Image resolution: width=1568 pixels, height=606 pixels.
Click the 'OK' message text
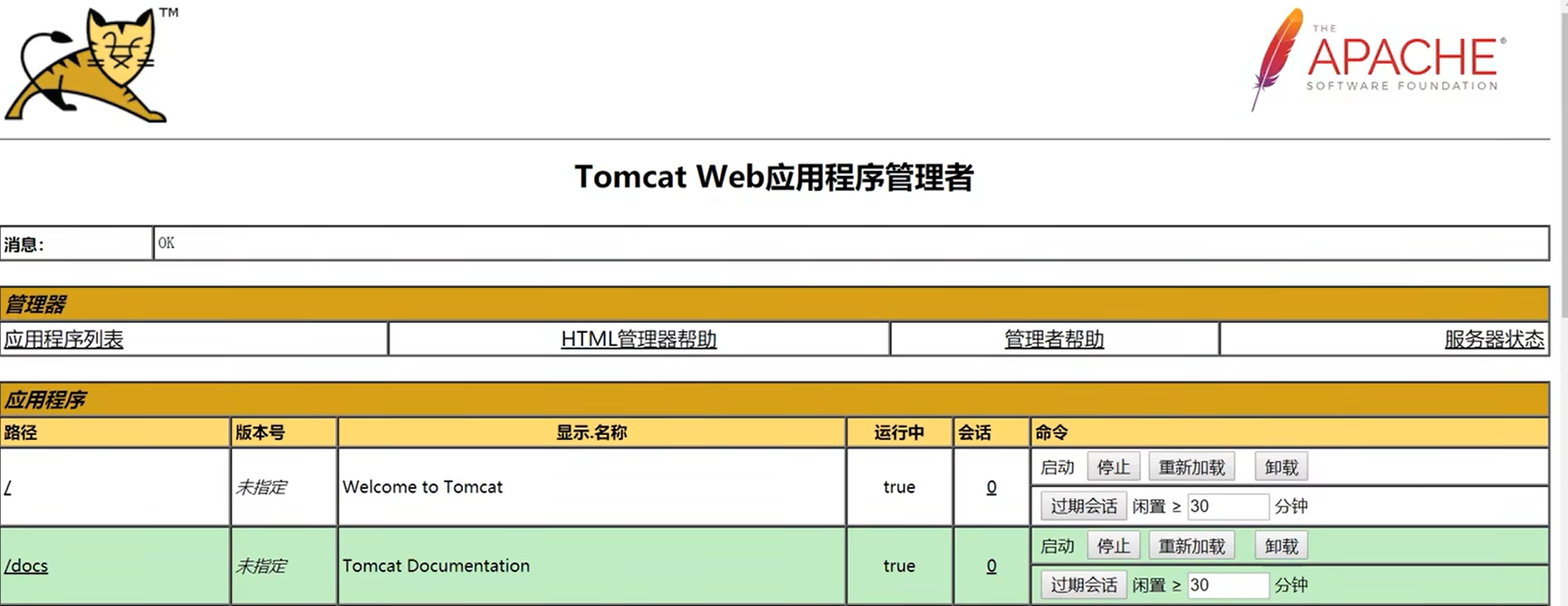tap(166, 243)
